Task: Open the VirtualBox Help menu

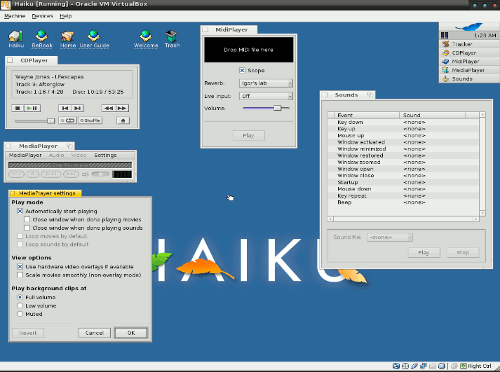Action: click(x=66, y=16)
